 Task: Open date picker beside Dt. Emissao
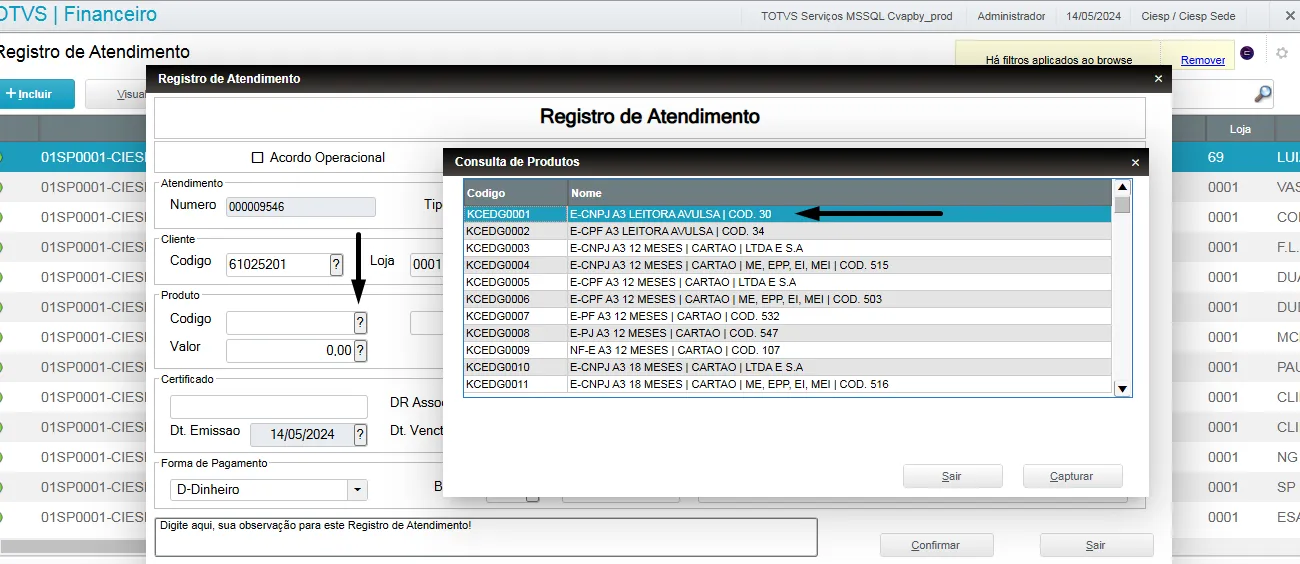(360, 434)
